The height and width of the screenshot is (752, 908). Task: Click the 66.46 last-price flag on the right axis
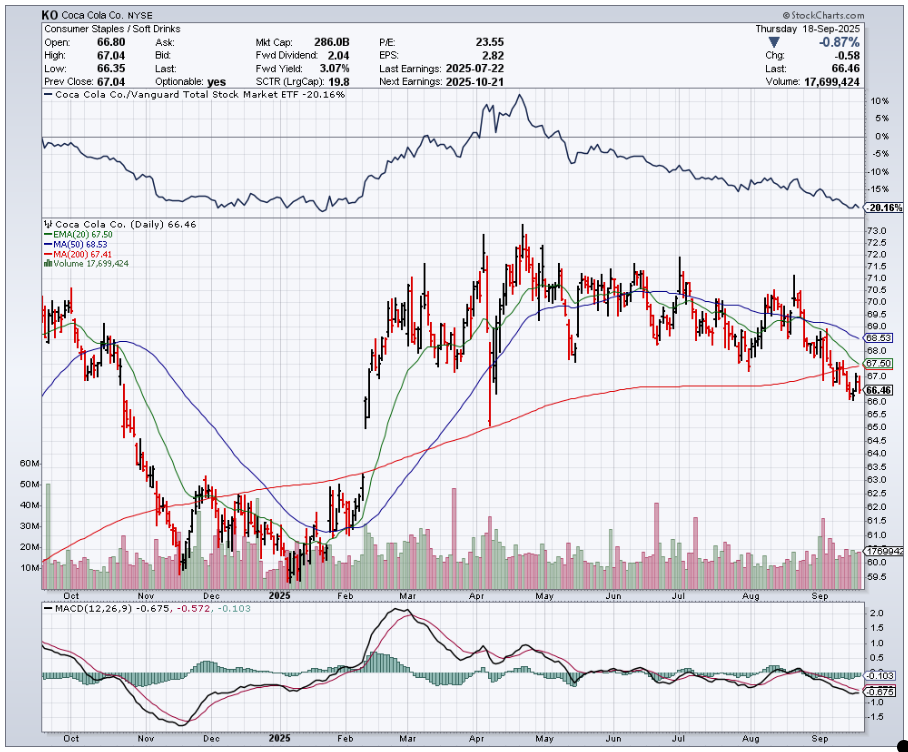click(x=878, y=390)
